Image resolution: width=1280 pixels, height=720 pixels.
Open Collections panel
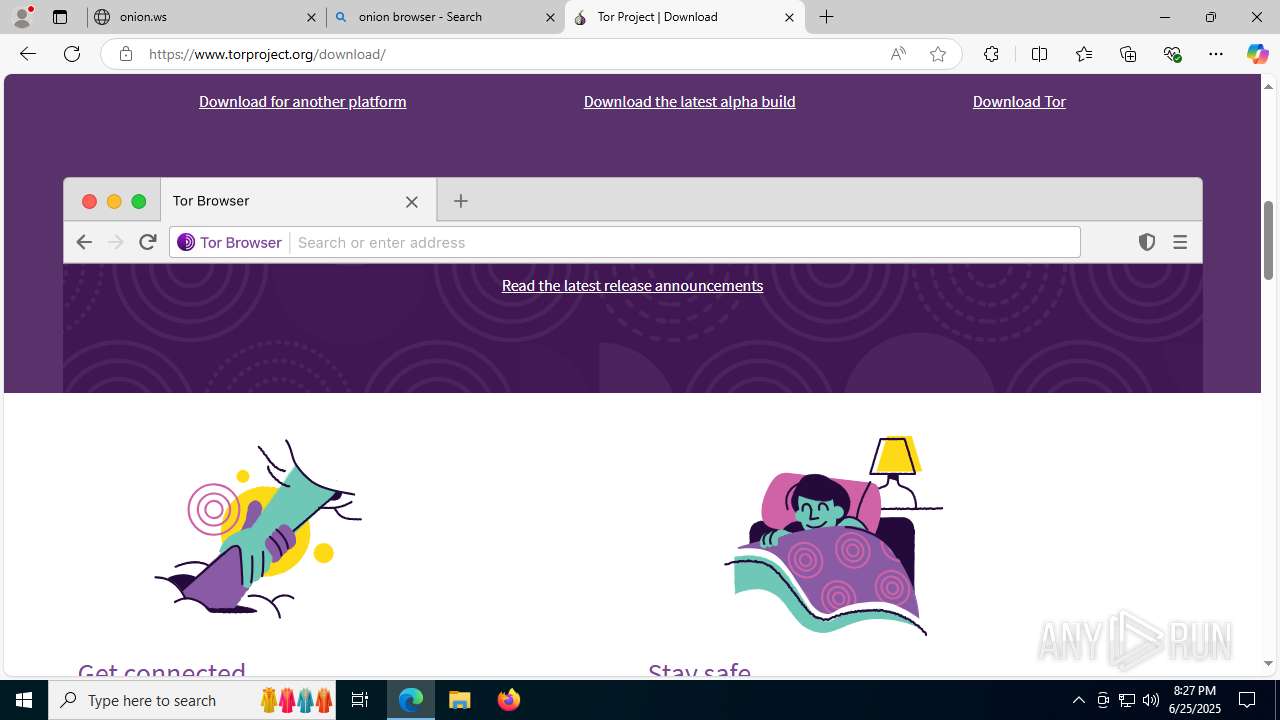(1128, 54)
